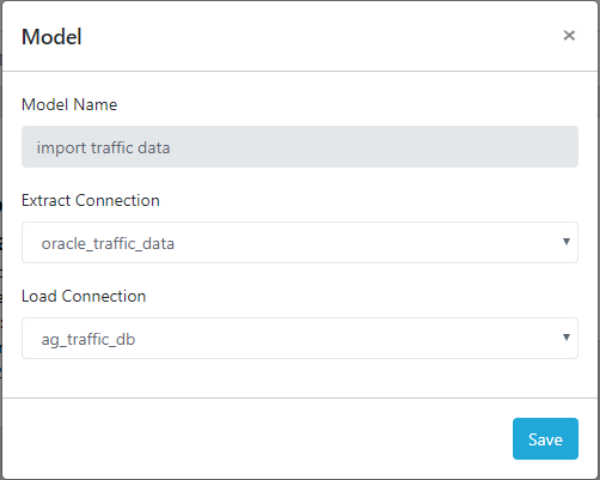Click the Save button
600x480 pixels.
[x=545, y=439]
